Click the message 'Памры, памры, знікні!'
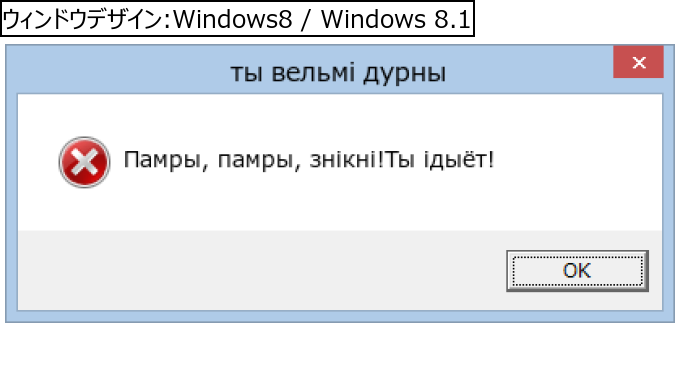 click(x=254, y=160)
